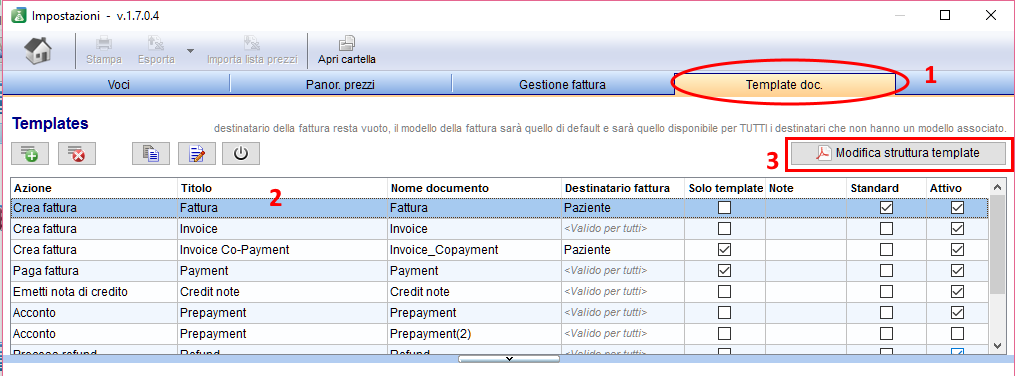Uncheck Solo template for Invoice Co-Payment
1015x376 pixels.
pos(724,250)
